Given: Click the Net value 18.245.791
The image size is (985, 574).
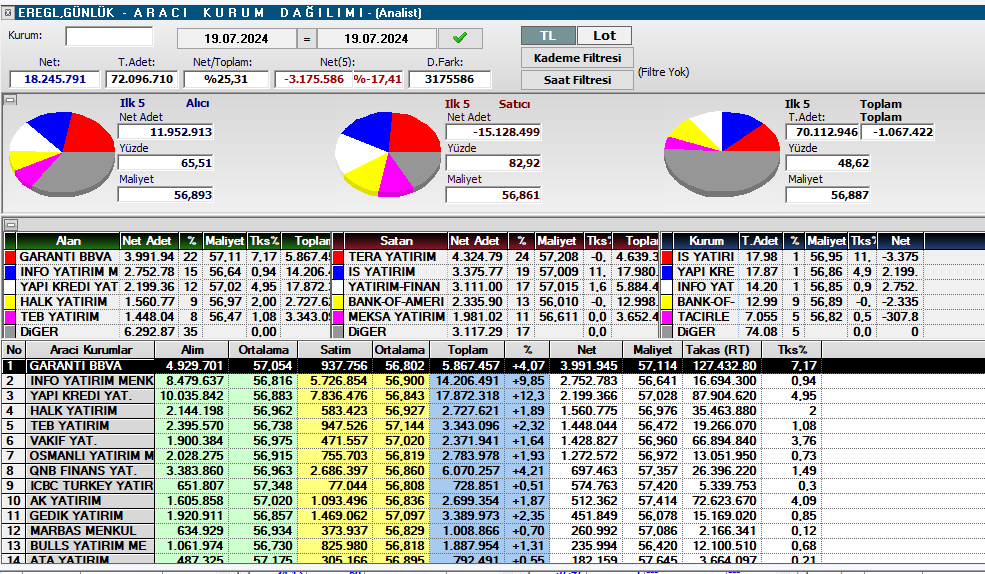Looking at the screenshot, I should coord(55,79).
